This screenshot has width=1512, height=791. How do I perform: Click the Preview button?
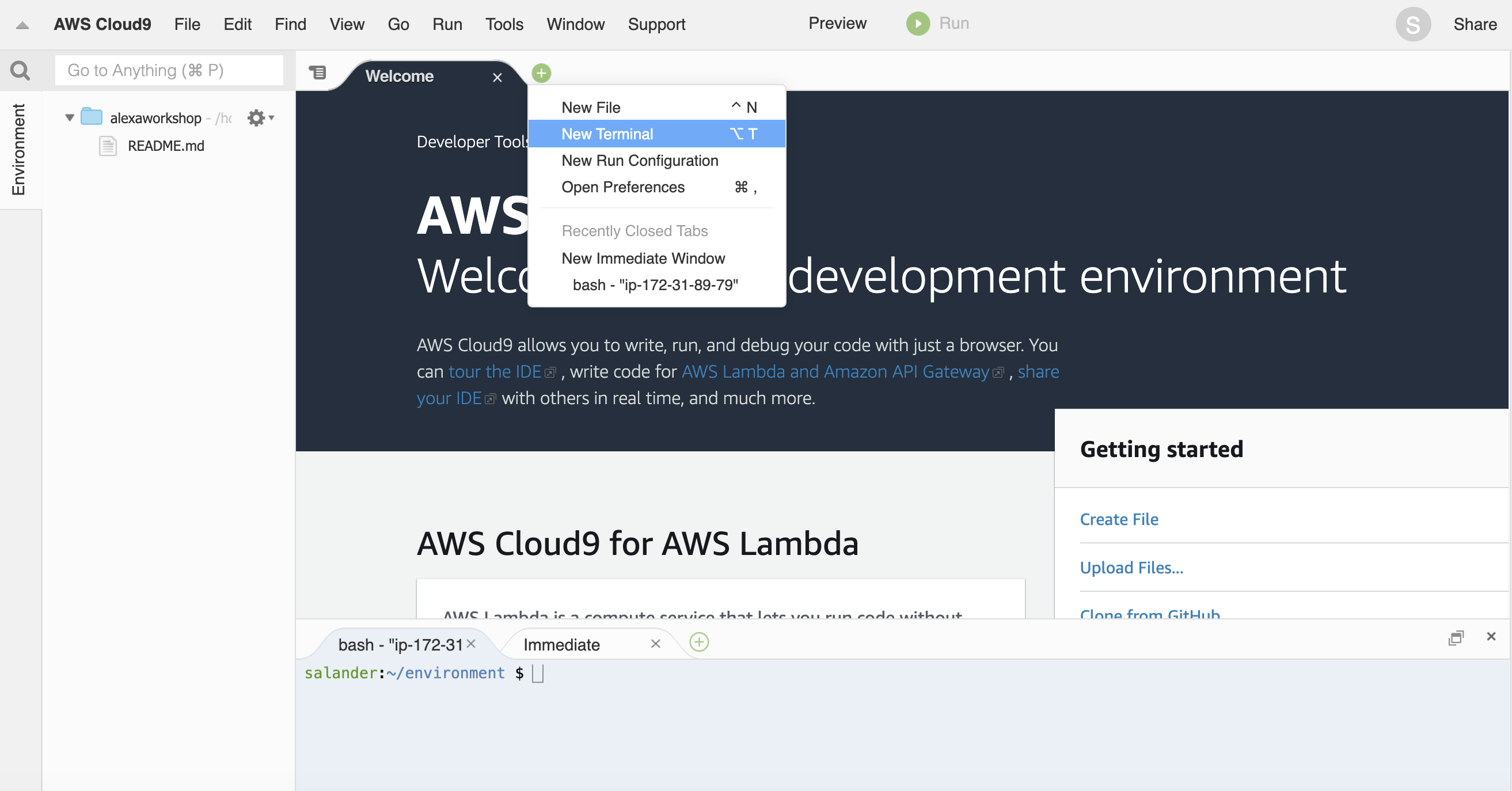pyautogui.click(x=837, y=23)
